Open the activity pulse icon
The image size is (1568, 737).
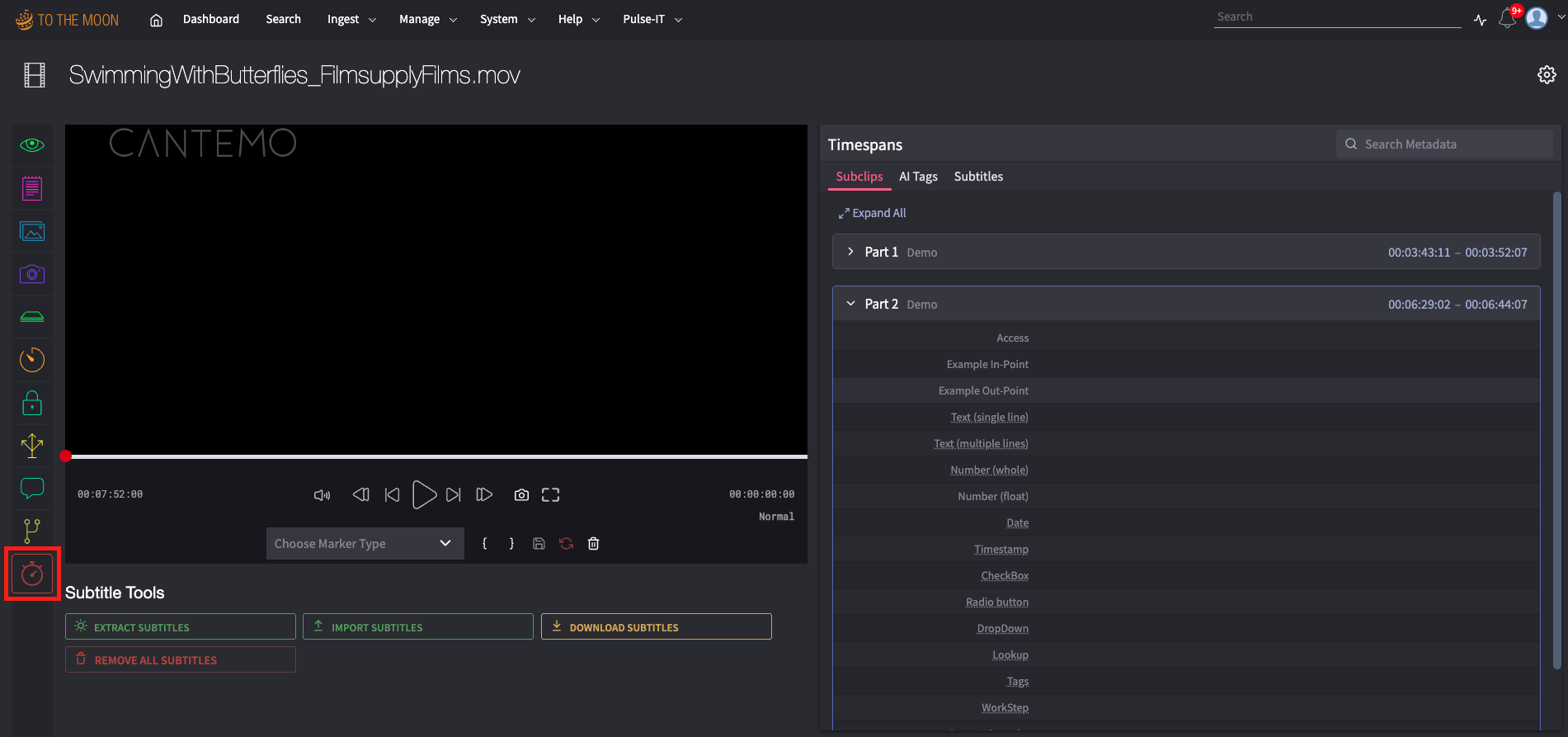(x=1481, y=20)
